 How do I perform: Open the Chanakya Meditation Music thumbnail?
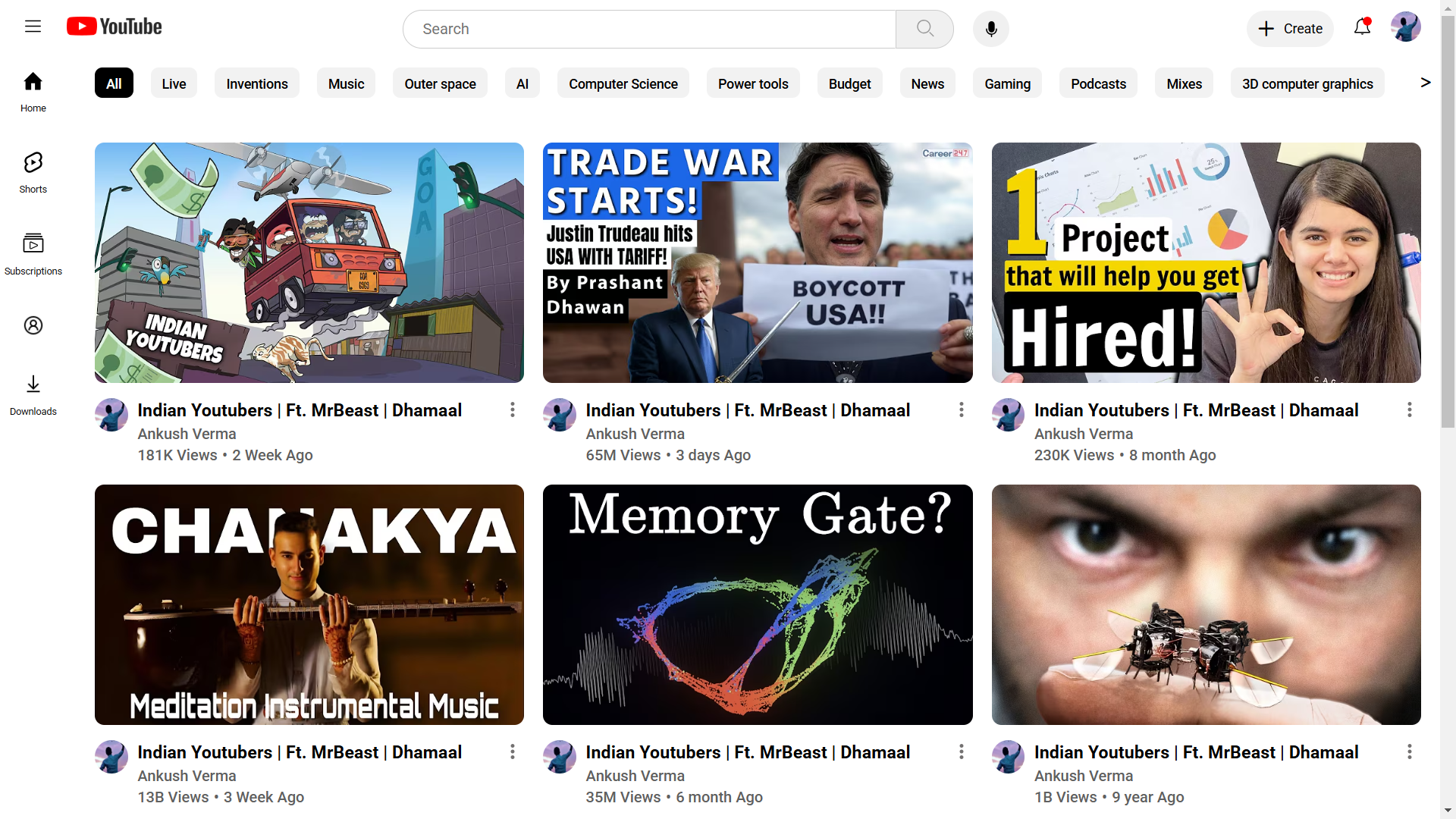coord(309,604)
